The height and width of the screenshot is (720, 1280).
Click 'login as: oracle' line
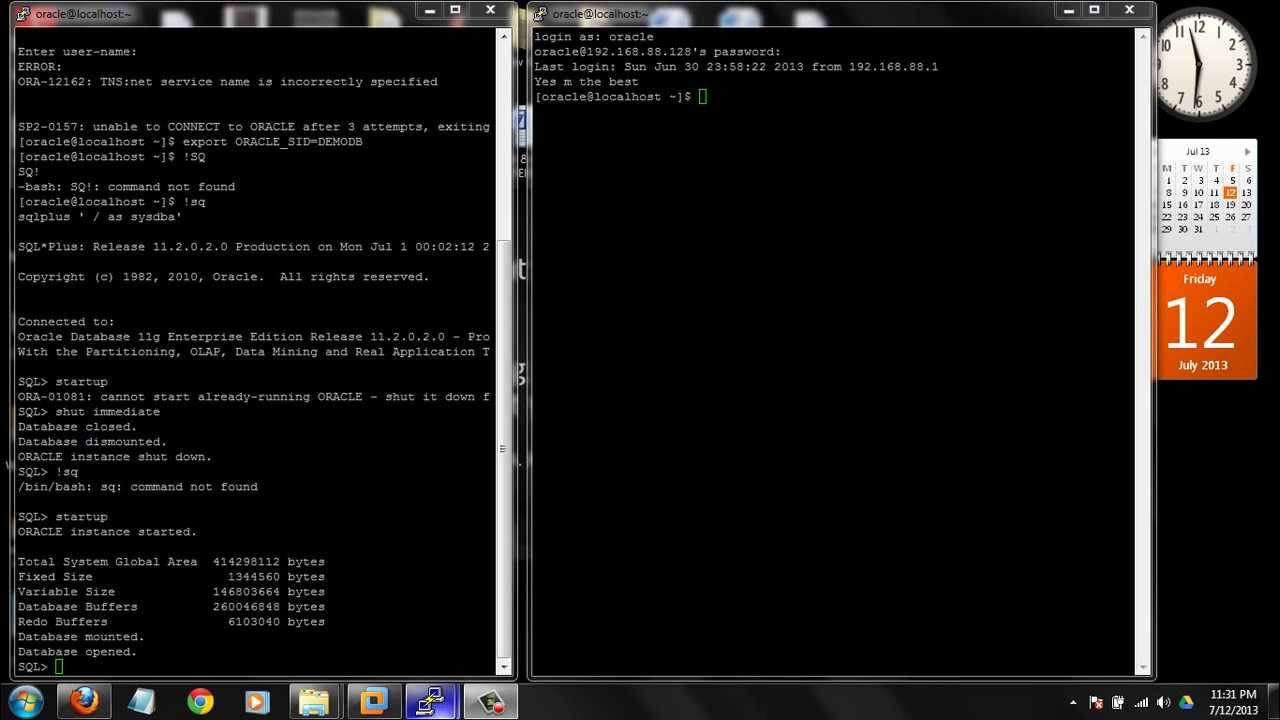(594, 37)
